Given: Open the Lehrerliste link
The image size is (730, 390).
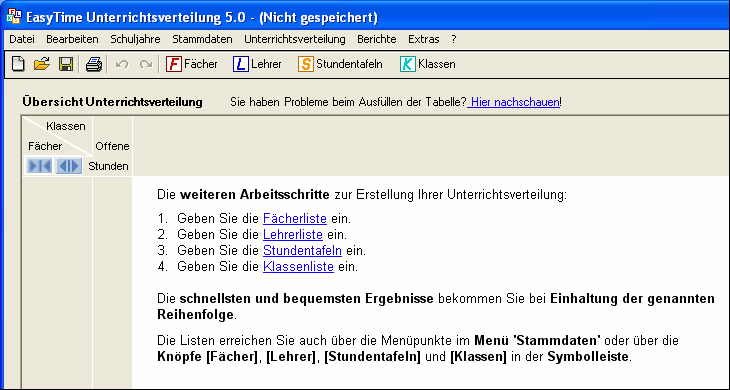Looking at the screenshot, I should point(293,235).
